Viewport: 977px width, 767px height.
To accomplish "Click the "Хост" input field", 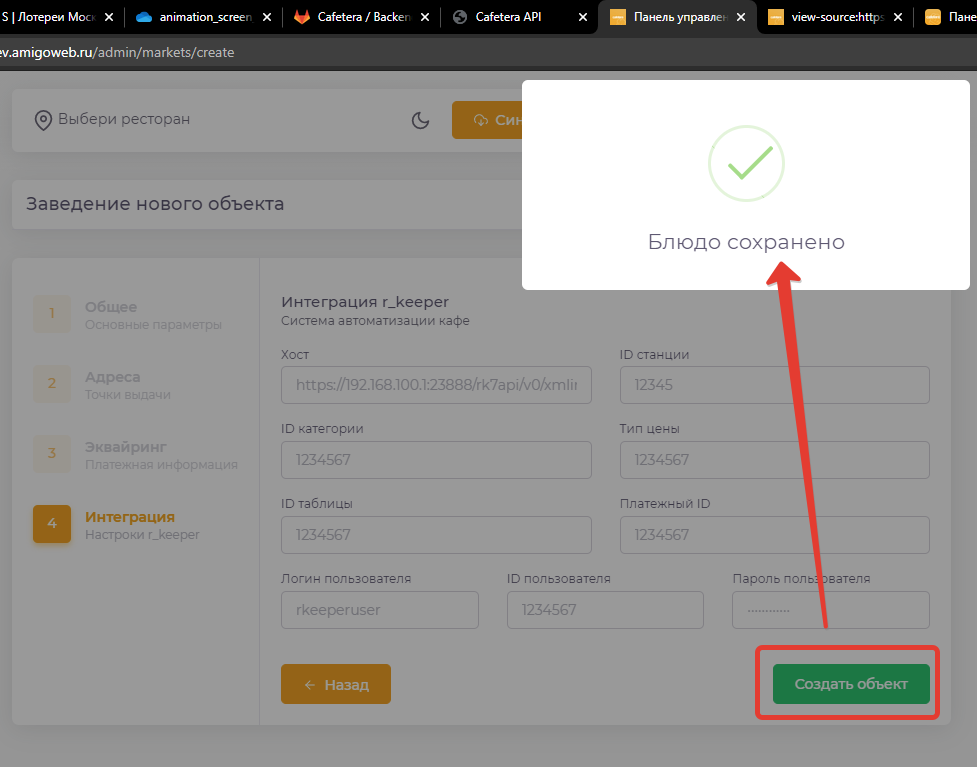I will (x=436, y=385).
